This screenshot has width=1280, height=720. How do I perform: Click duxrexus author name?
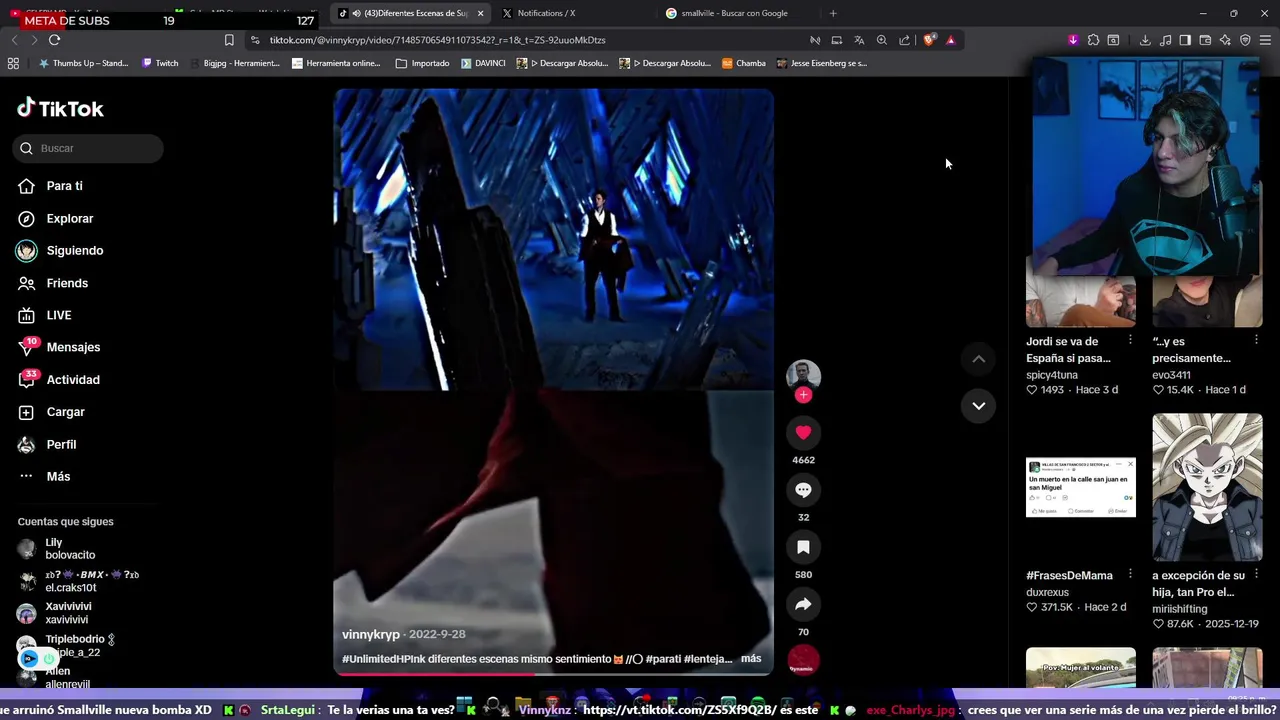(1047, 592)
